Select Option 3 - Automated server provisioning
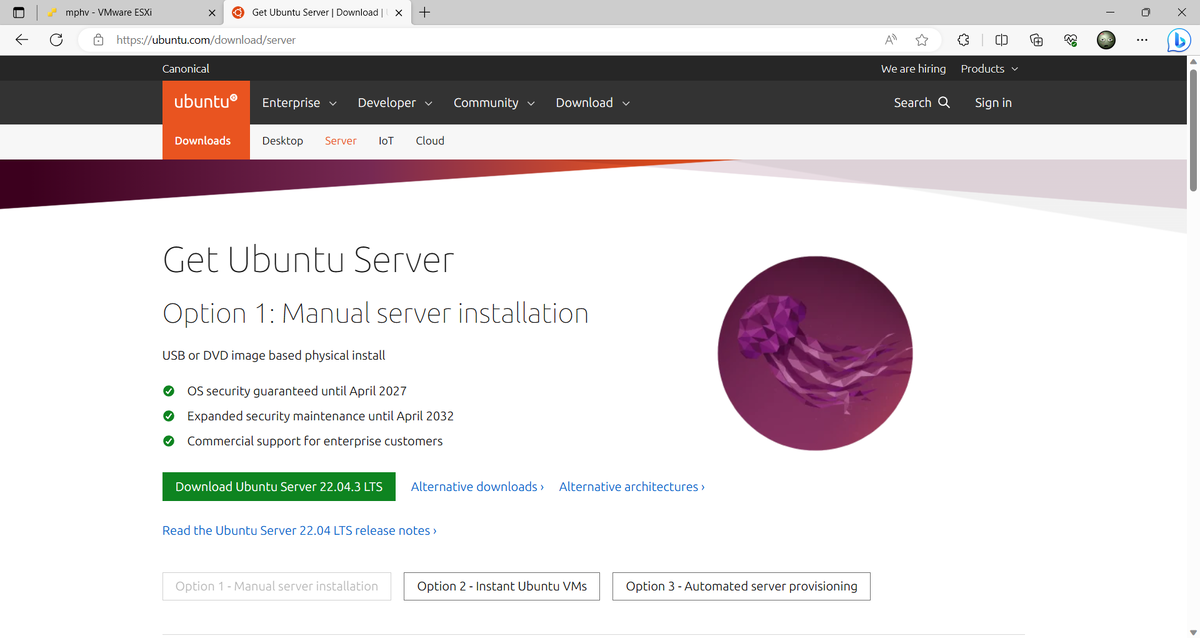Viewport: 1200px width, 638px height. pos(741,586)
